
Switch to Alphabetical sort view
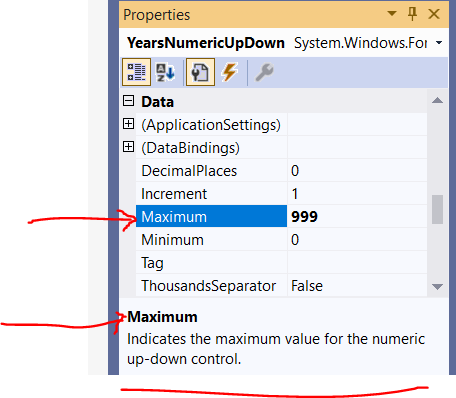coord(165,72)
